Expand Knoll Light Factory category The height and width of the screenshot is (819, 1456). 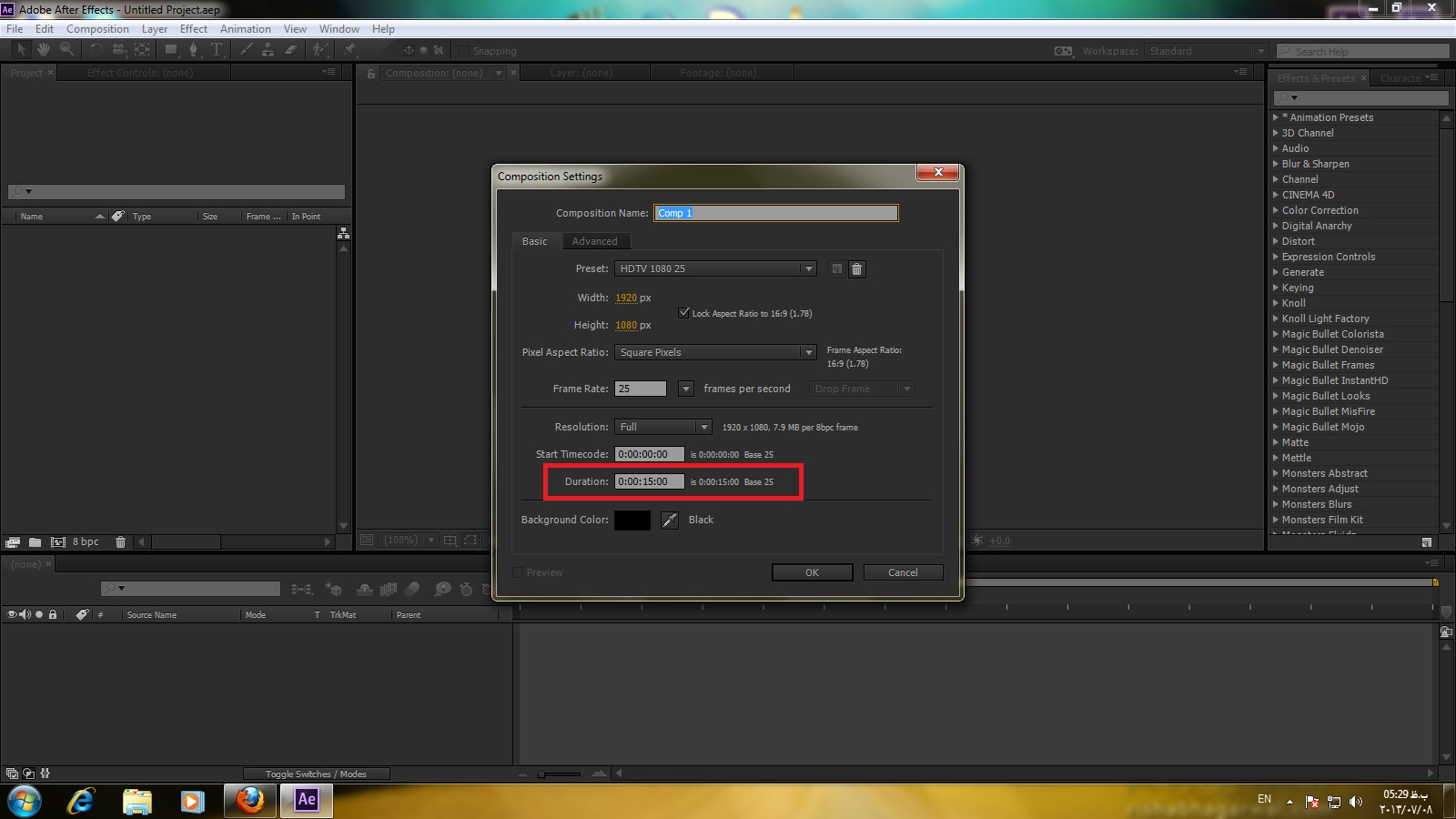[x=1275, y=318]
